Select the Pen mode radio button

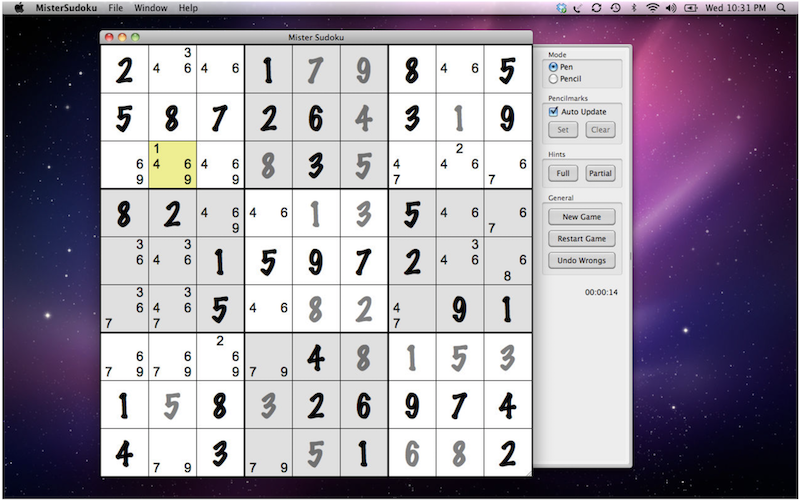(x=553, y=67)
